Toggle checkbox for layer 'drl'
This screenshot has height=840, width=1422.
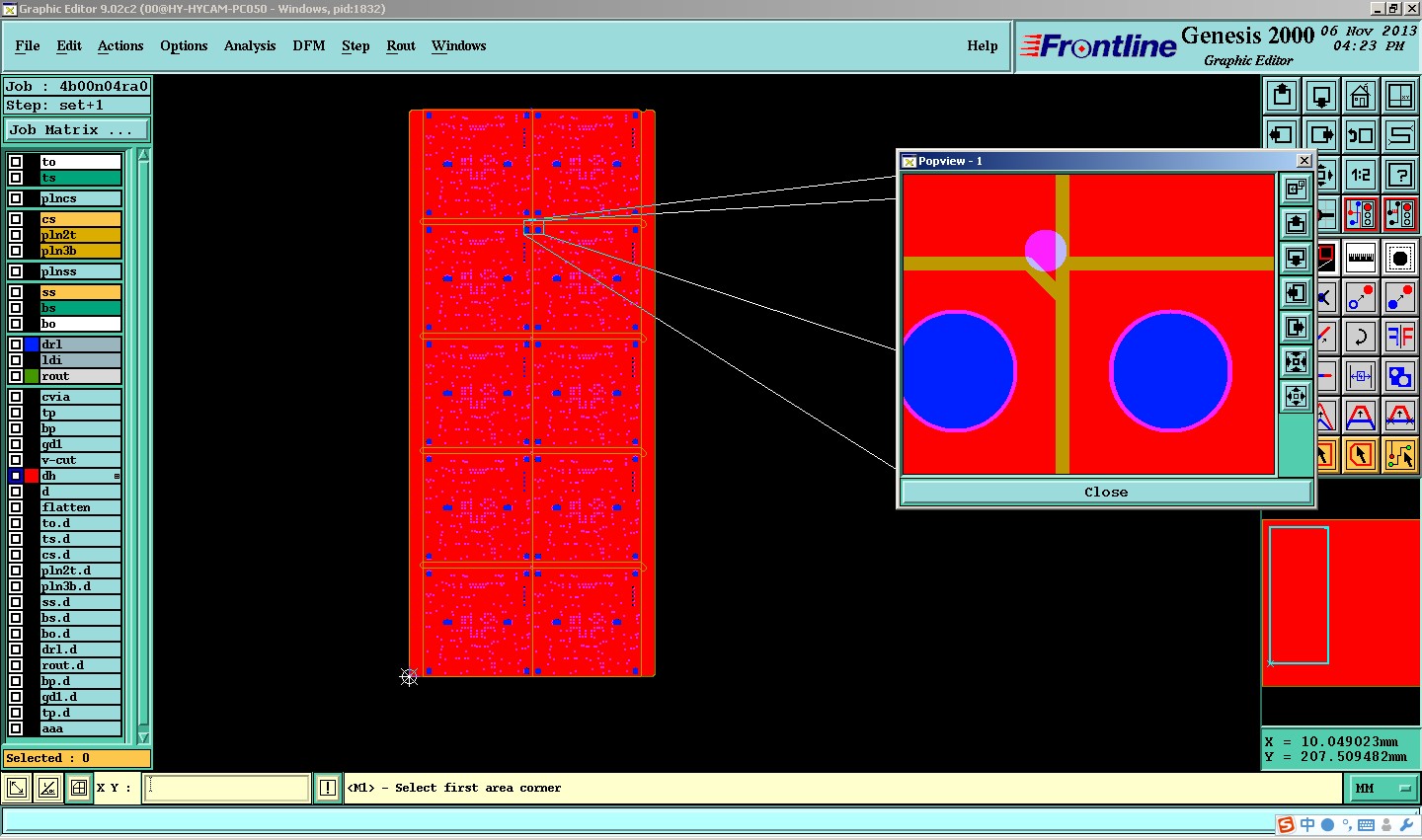tap(16, 344)
